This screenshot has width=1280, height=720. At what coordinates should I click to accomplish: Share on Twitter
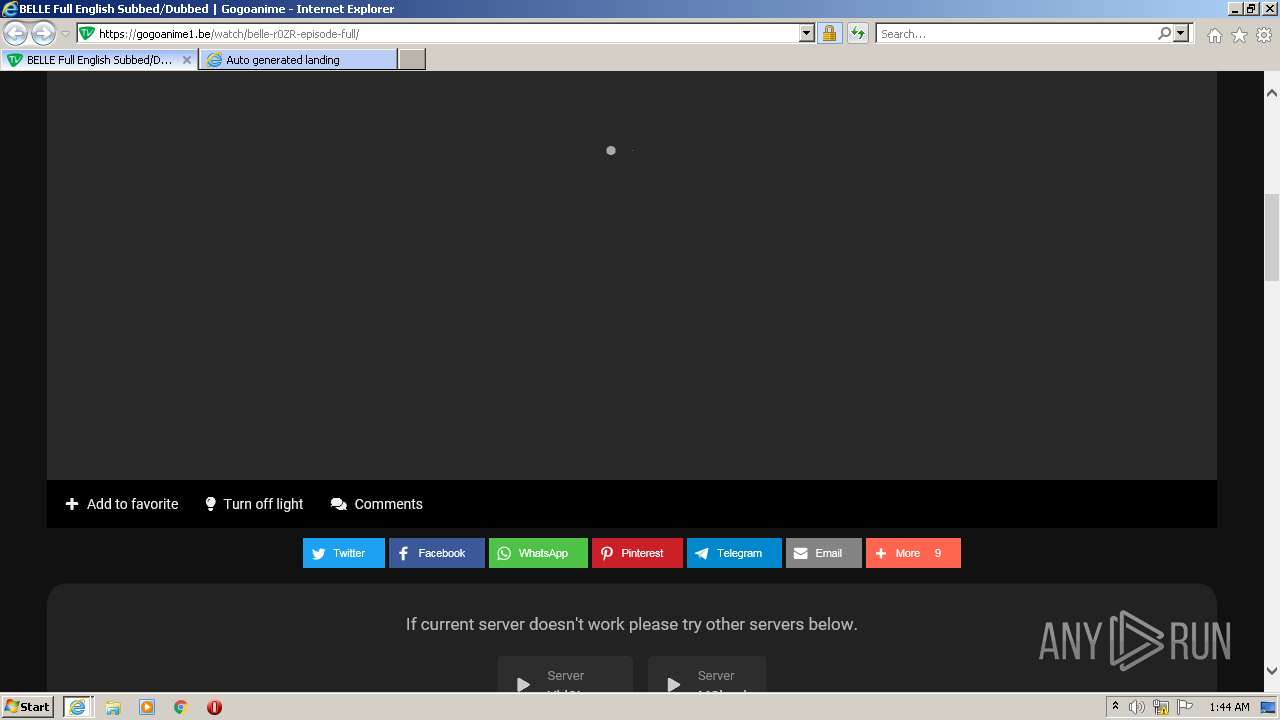344,553
